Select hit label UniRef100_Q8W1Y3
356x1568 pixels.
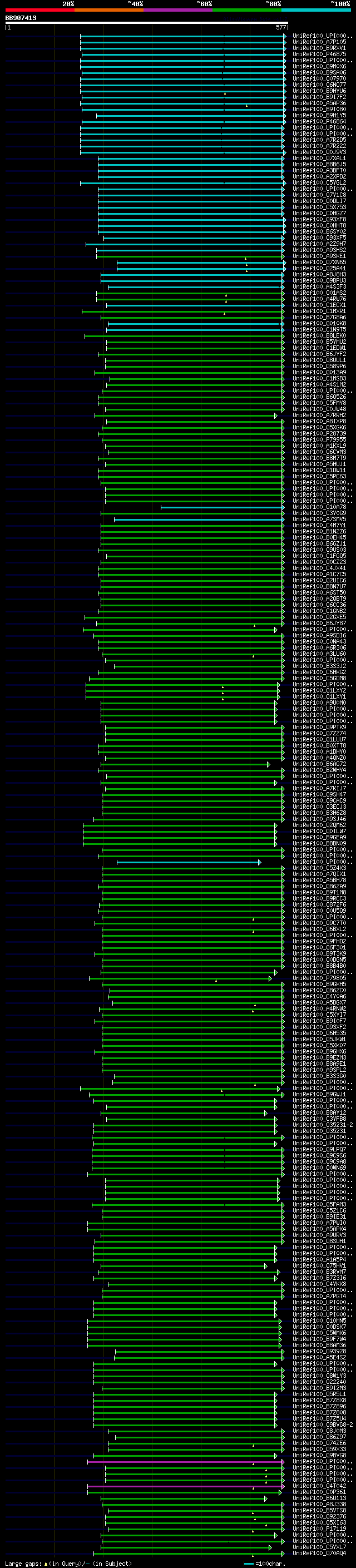click(x=319, y=1376)
